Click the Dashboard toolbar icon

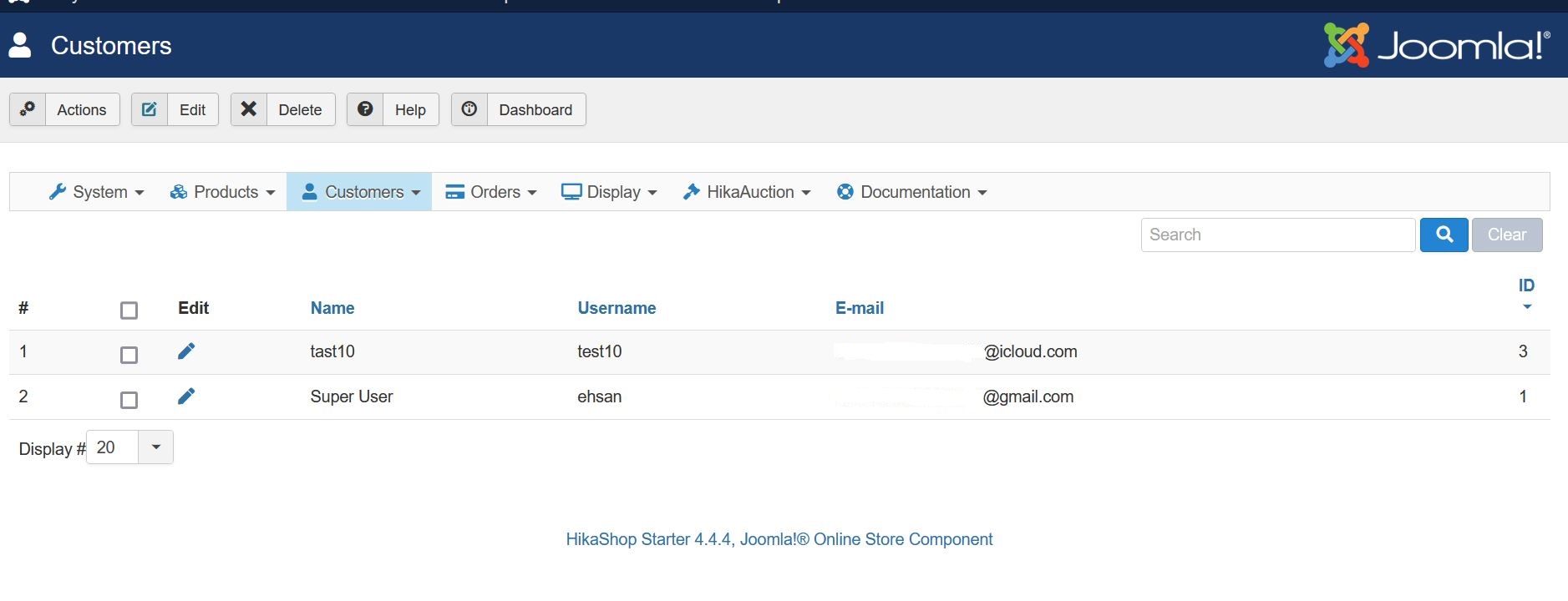point(469,109)
